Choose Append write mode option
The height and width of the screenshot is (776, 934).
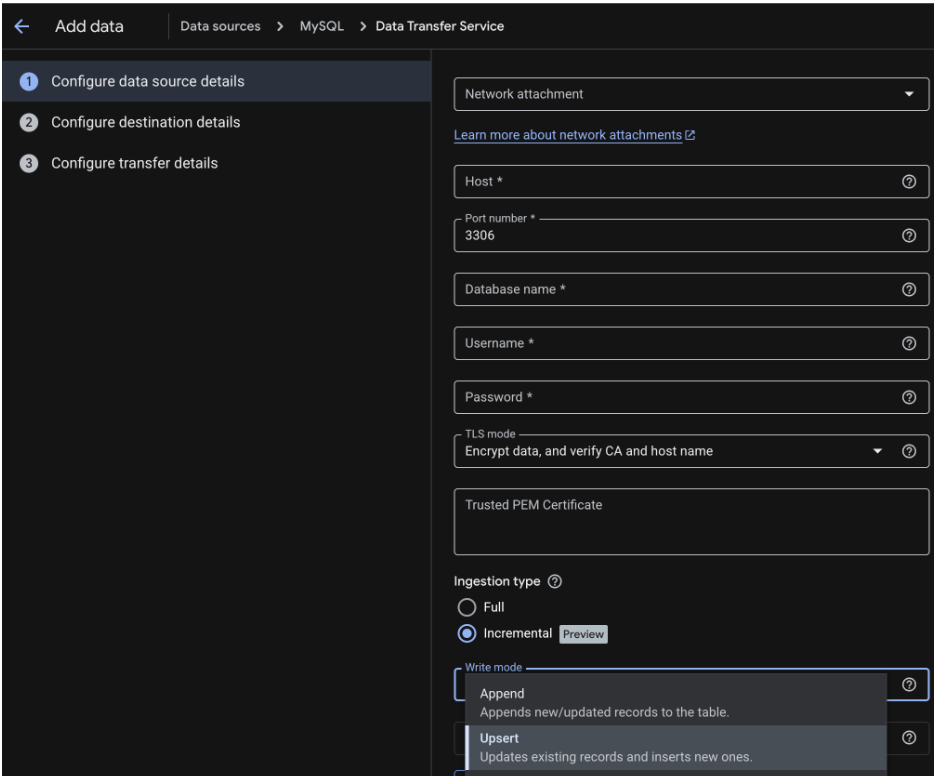point(675,703)
